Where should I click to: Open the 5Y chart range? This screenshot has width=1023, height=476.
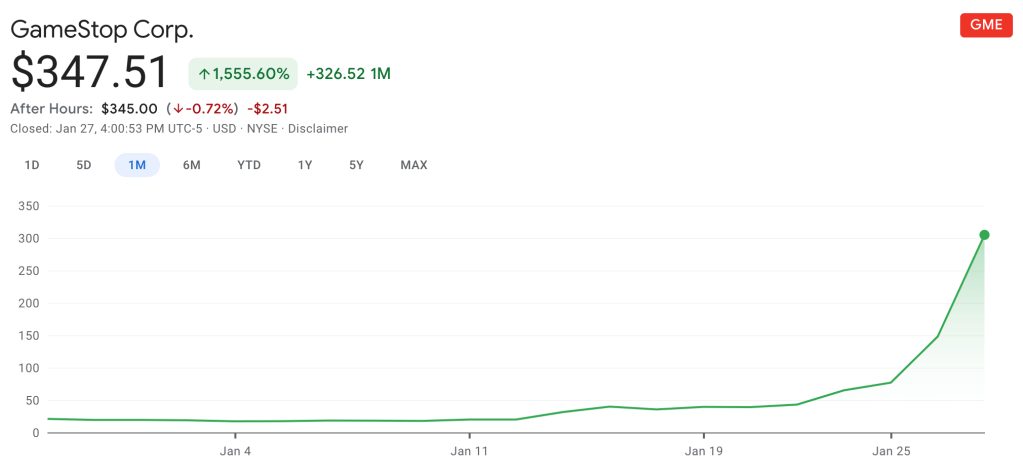pyautogui.click(x=356, y=165)
